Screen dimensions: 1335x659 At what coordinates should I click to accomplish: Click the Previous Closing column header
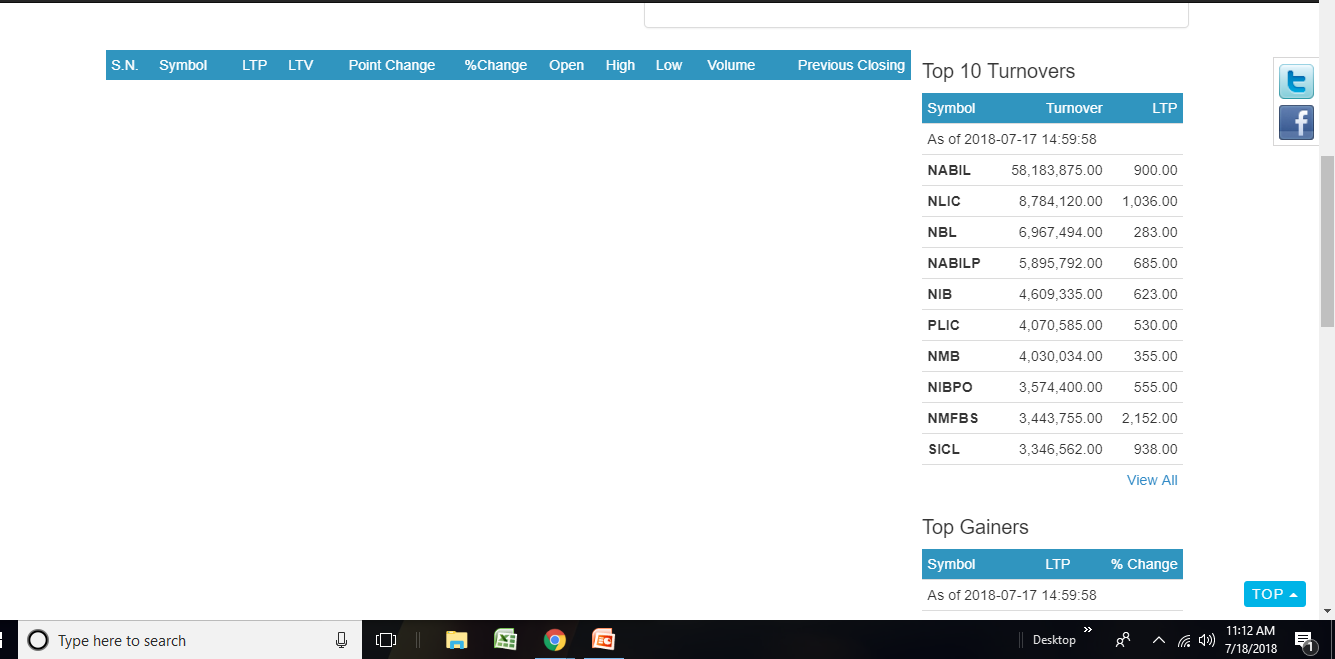pos(851,65)
